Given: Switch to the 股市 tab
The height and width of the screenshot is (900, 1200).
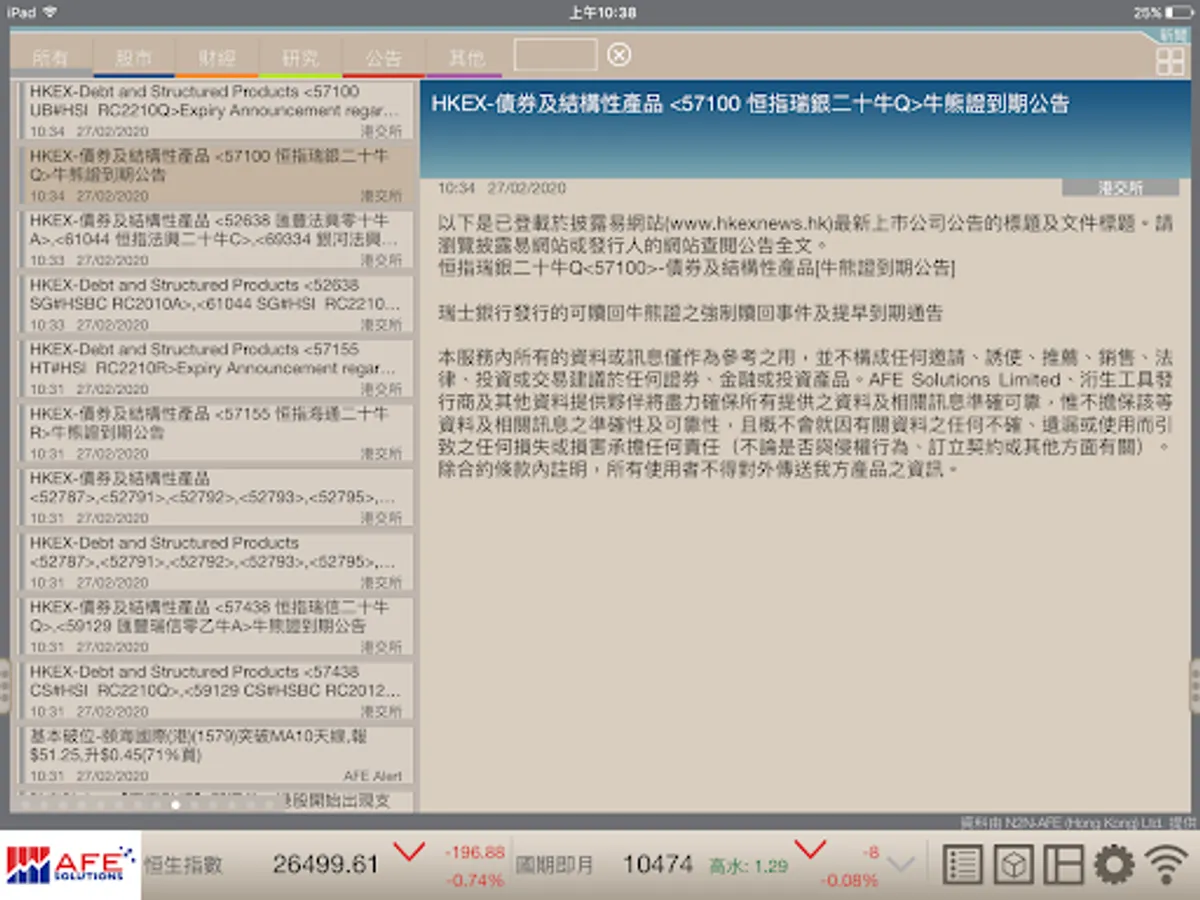Looking at the screenshot, I should pyautogui.click(x=134, y=58).
